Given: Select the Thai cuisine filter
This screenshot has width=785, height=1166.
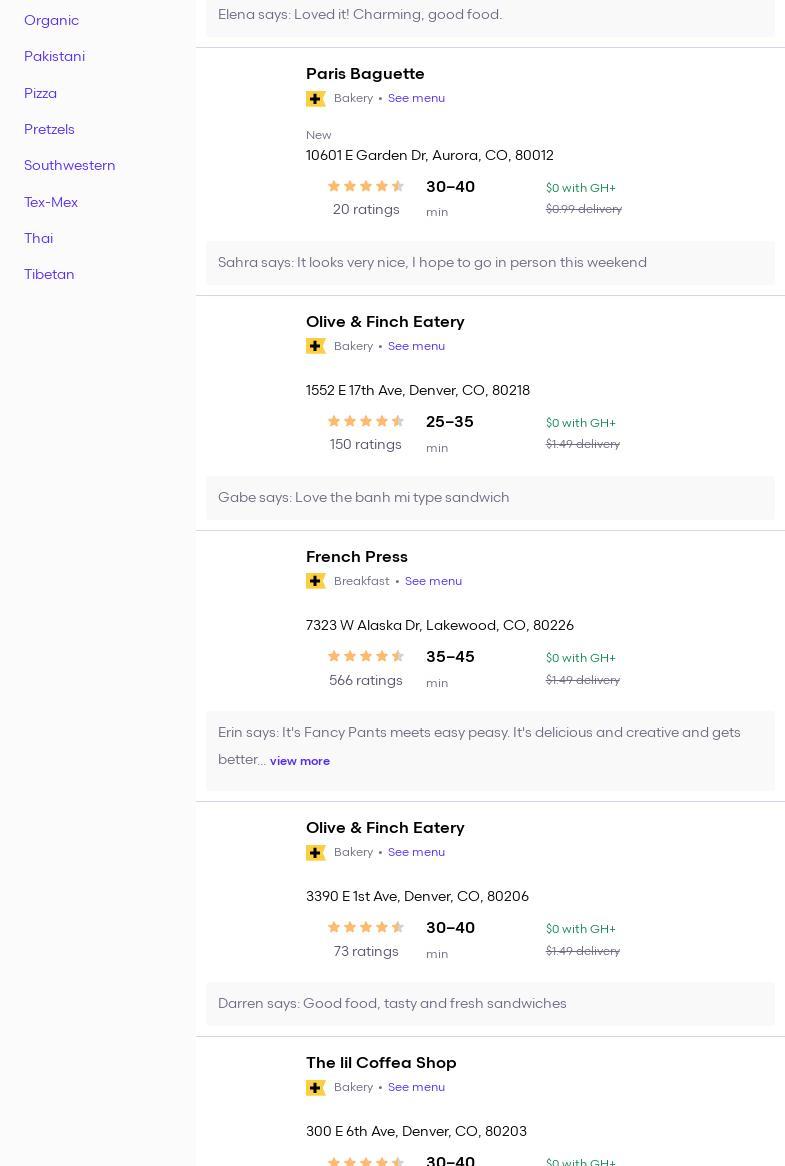Looking at the screenshot, I should (x=38, y=238).
